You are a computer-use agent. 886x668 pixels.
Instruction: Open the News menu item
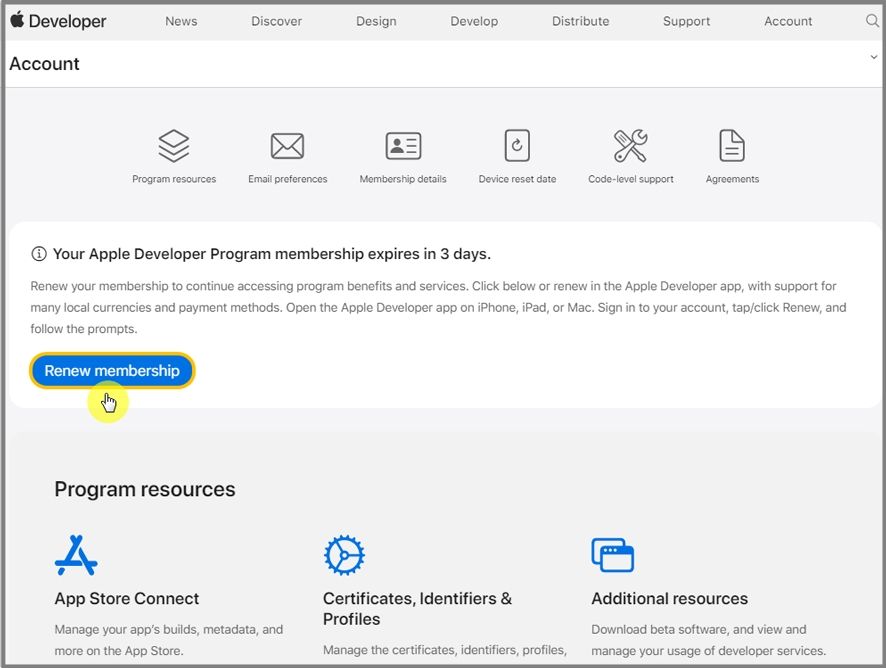point(181,21)
